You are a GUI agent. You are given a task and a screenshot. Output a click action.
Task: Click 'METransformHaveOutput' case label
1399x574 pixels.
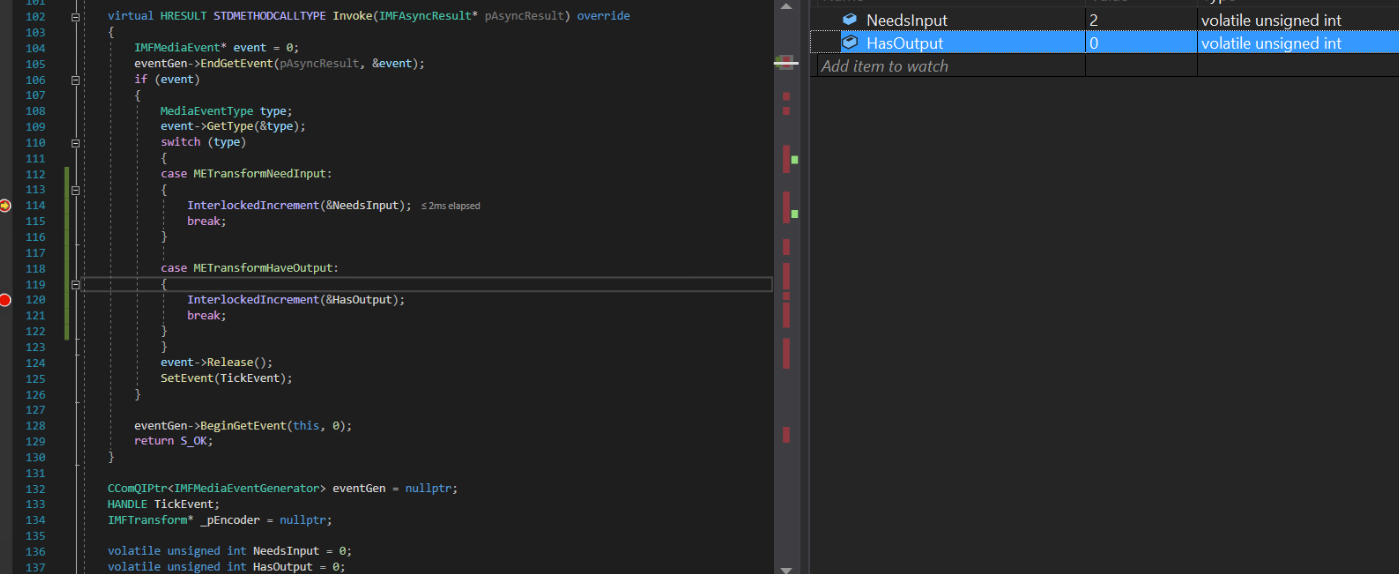click(263, 269)
